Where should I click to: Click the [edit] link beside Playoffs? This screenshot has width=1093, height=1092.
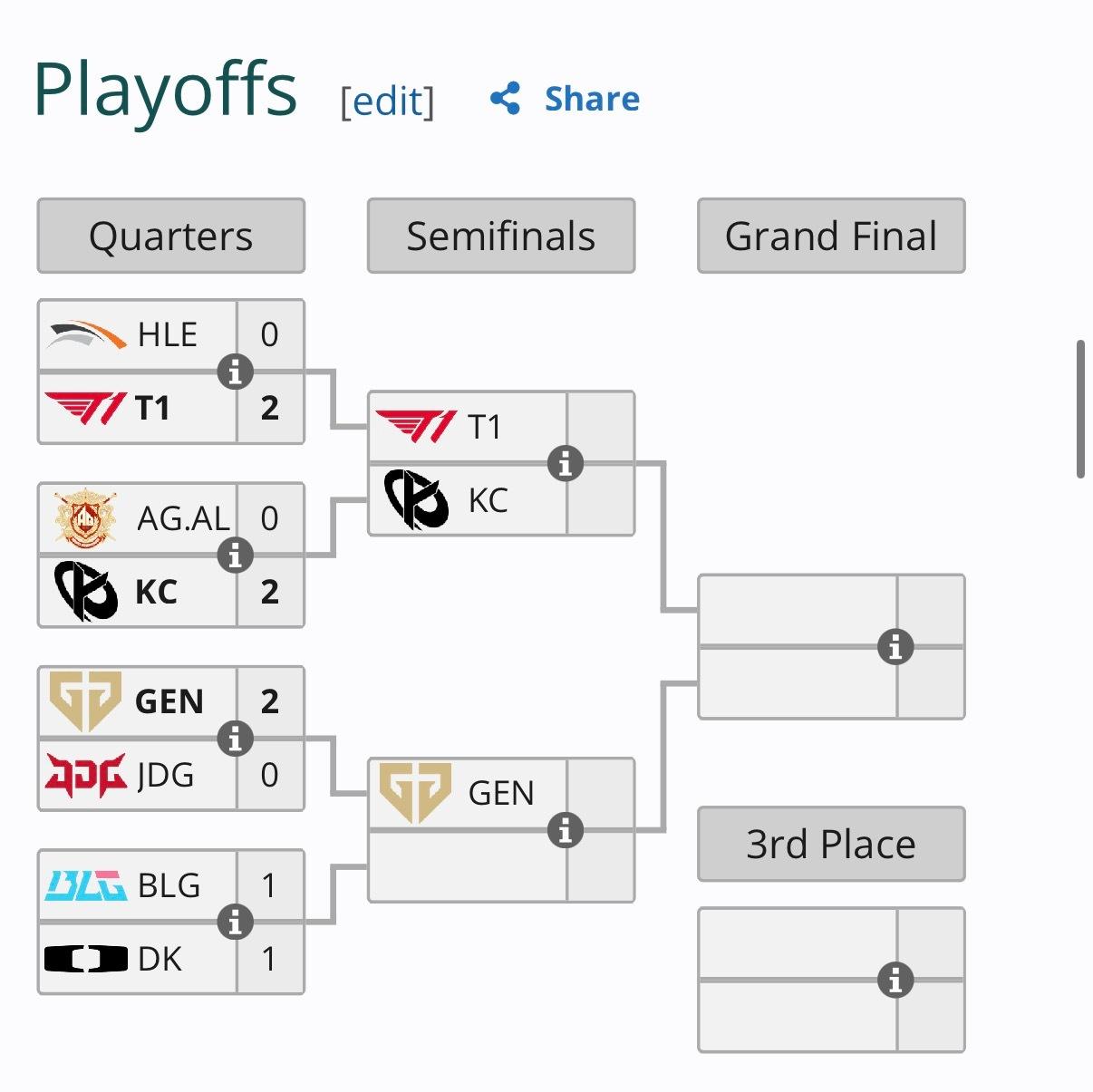point(387,101)
